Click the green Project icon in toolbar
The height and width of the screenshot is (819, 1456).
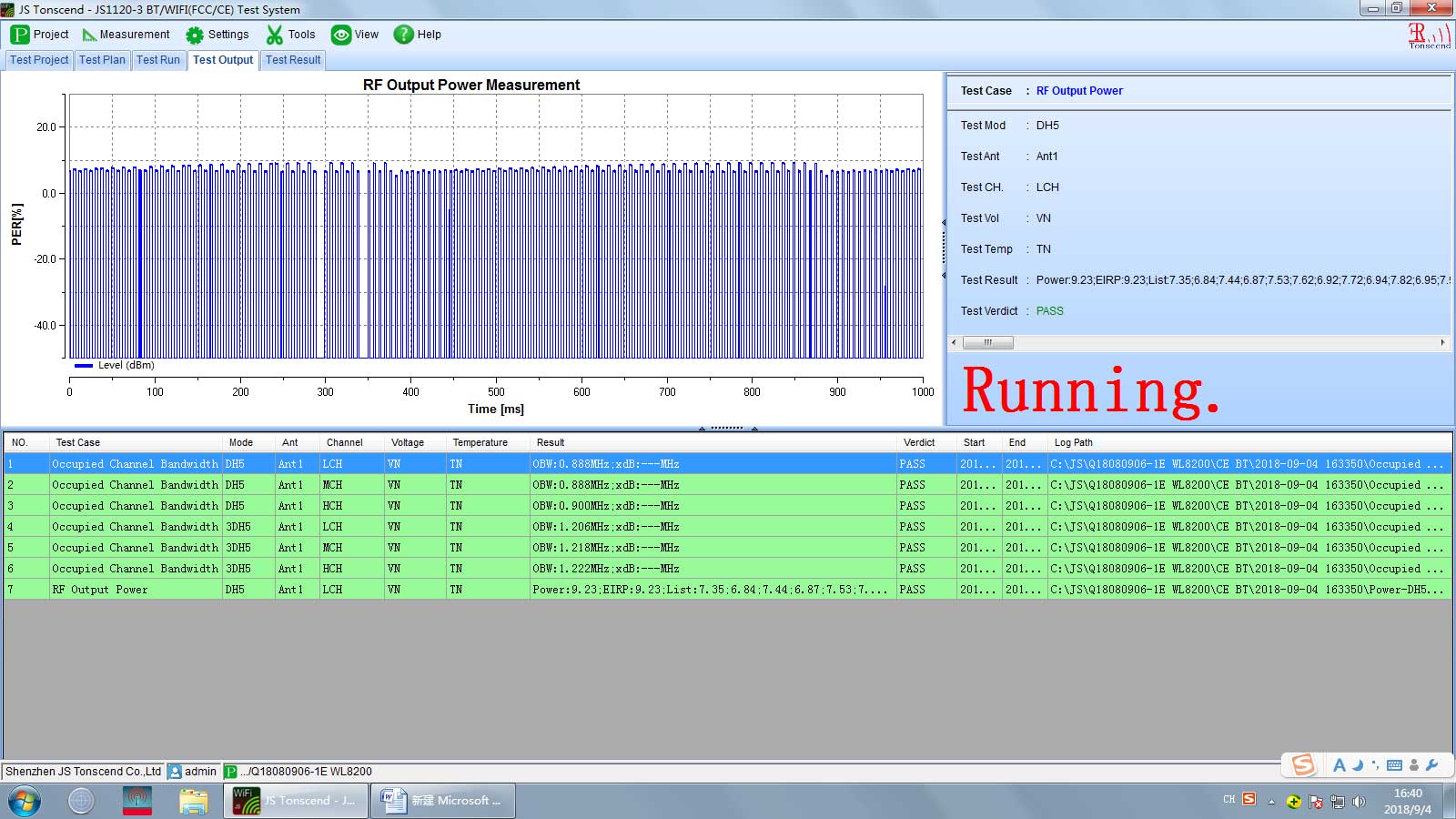pos(20,35)
